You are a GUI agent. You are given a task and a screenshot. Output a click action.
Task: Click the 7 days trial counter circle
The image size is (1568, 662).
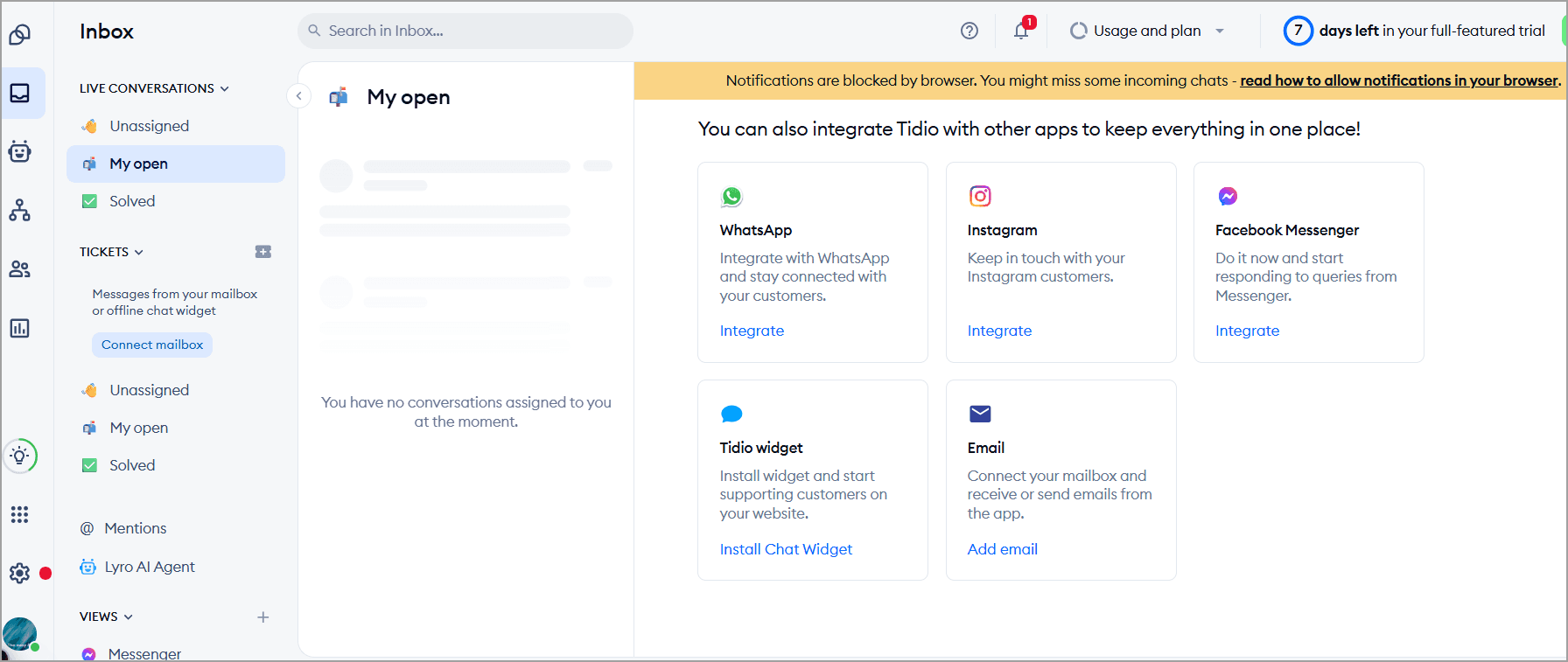(1298, 31)
